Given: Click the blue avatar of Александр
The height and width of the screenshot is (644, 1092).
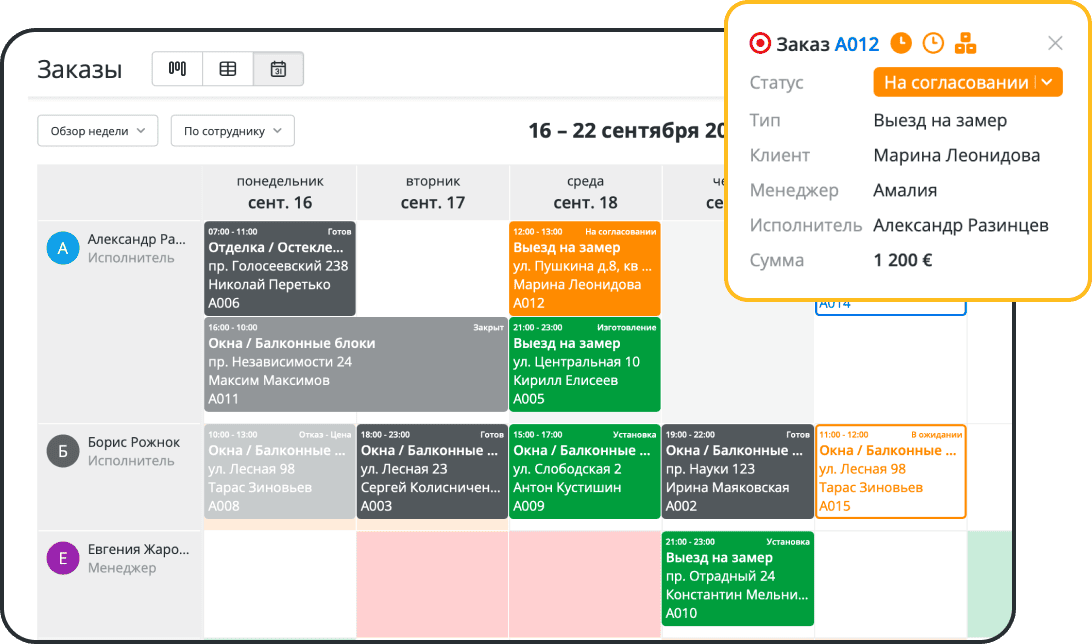Looking at the screenshot, I should point(63,248).
